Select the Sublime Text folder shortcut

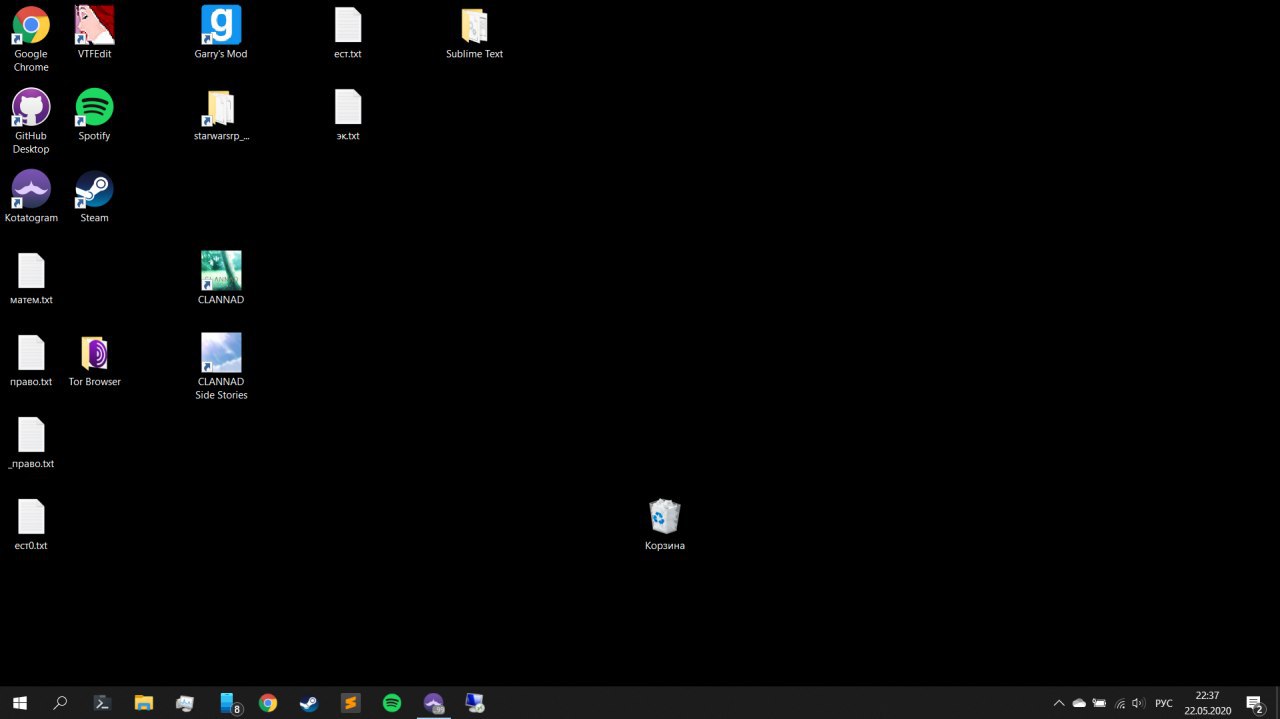[x=474, y=32]
